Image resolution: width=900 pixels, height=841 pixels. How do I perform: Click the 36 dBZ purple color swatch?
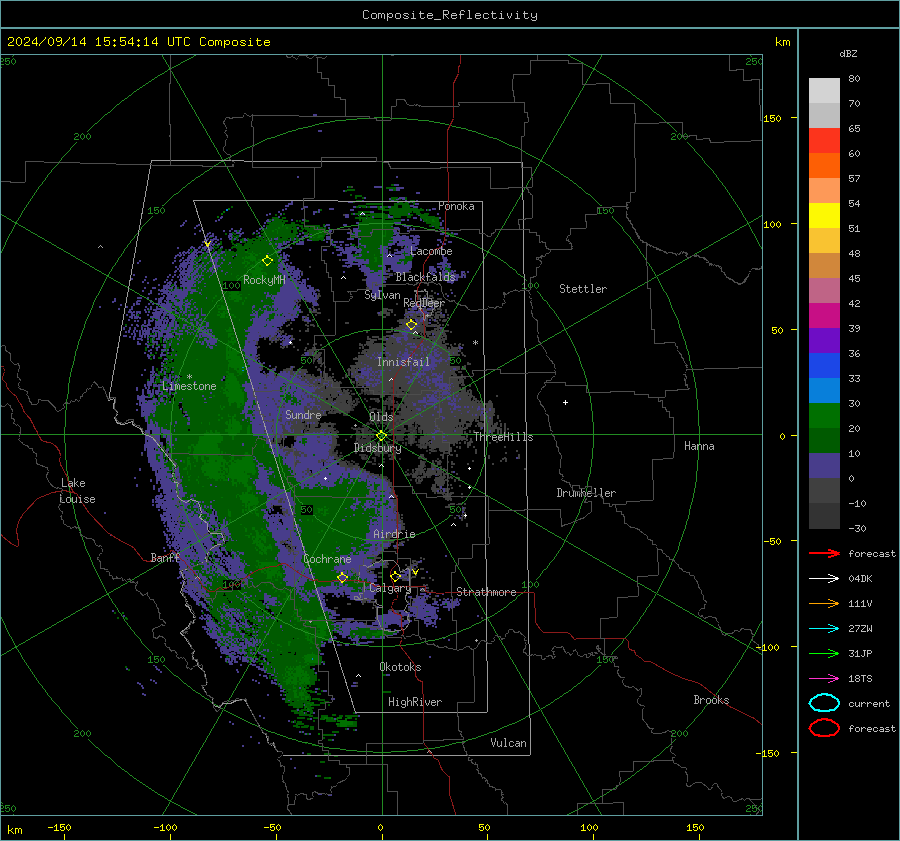(824, 340)
